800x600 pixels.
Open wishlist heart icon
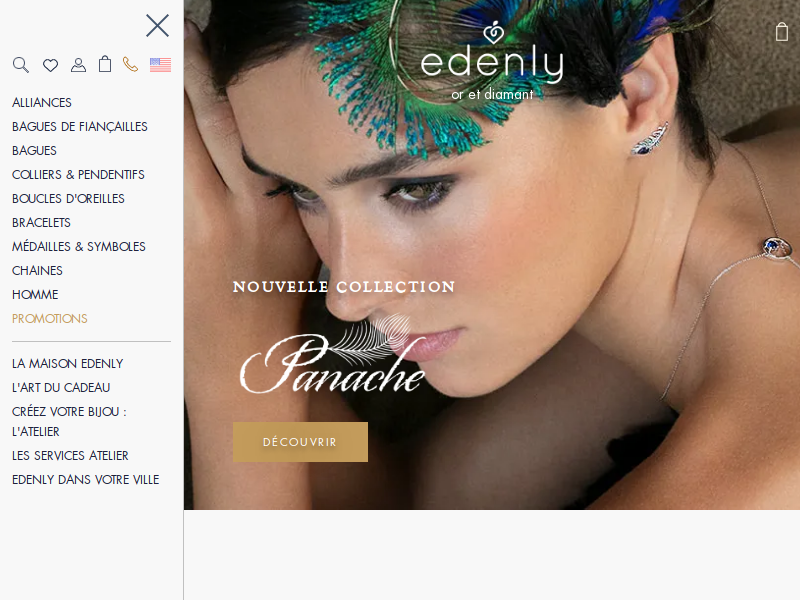(50, 65)
